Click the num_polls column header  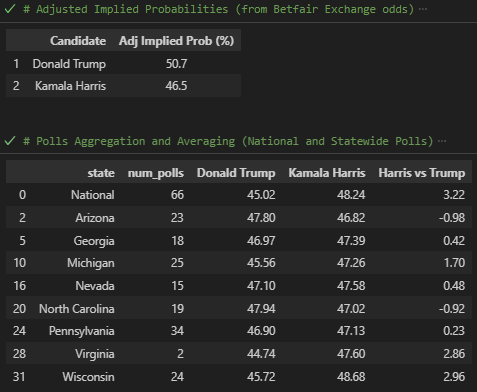pos(156,173)
